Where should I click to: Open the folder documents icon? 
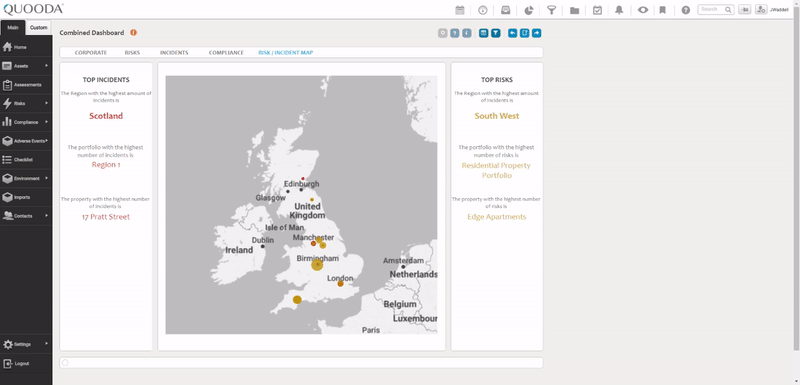coord(574,10)
